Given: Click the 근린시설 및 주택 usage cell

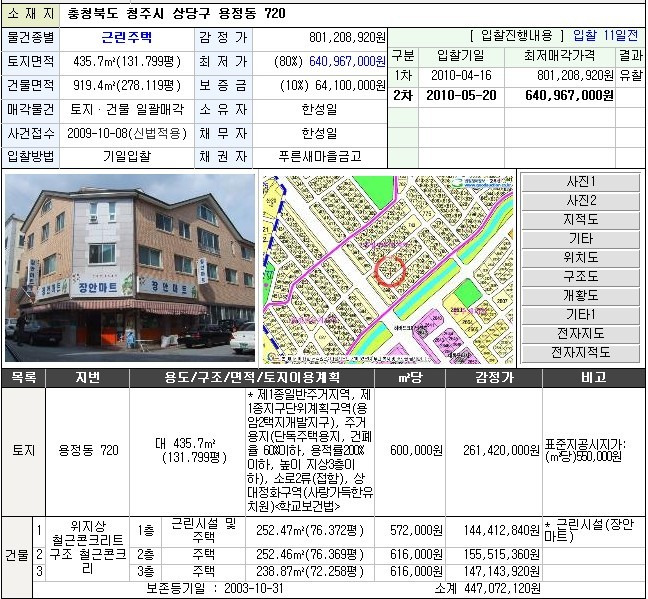Looking at the screenshot, I should tap(203, 530).
